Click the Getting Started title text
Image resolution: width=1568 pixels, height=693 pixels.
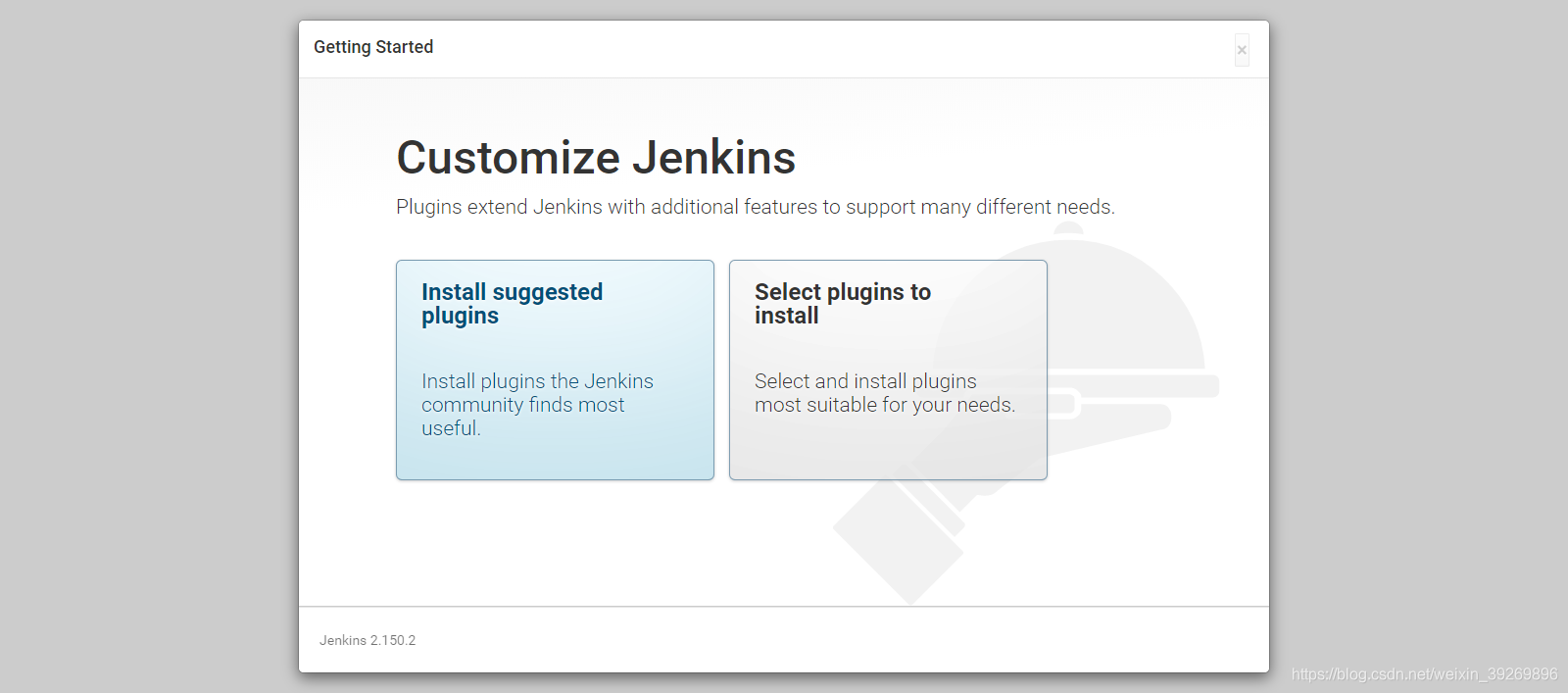point(373,47)
